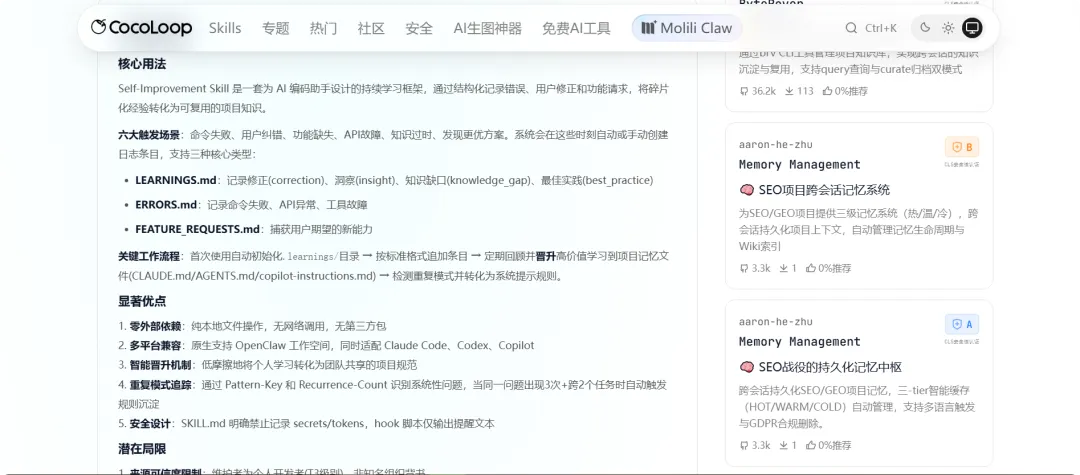Click aaron-he-zhu author in B-badge card
This screenshot has width=1080, height=475.
click(x=776, y=145)
